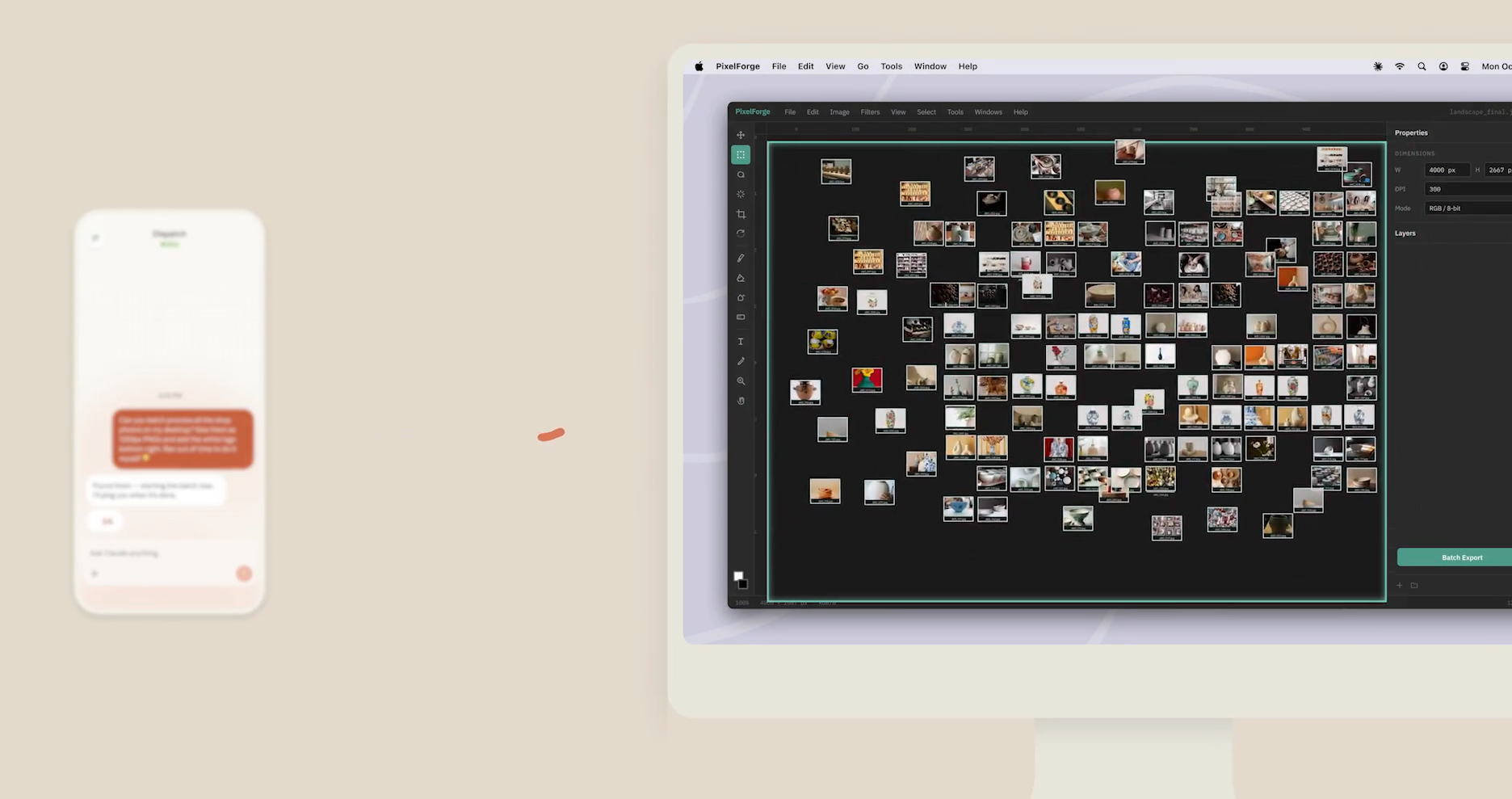1512x799 pixels.
Task: Select the Move tool
Action: (741, 135)
